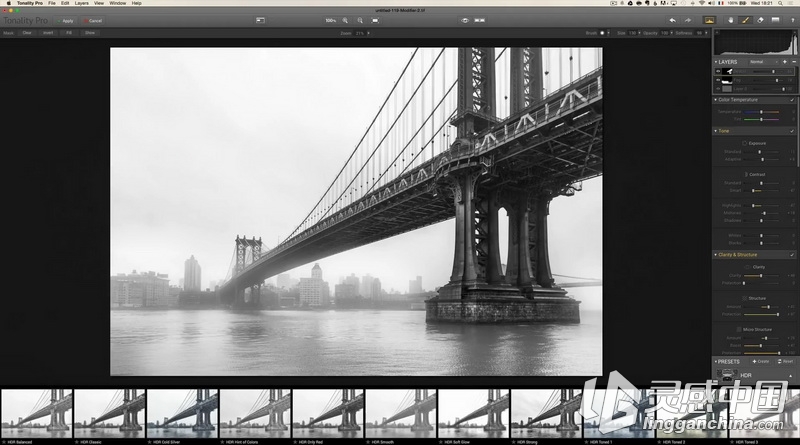Viewport: 800px width, 445px height.
Task: Select the Brush masking tool
Action: 745,20
